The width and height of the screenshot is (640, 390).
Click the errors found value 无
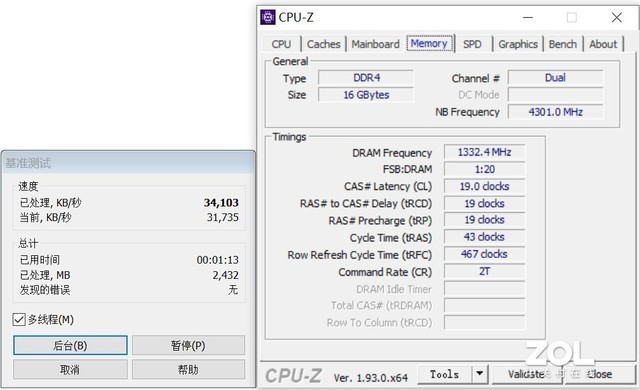(233, 290)
